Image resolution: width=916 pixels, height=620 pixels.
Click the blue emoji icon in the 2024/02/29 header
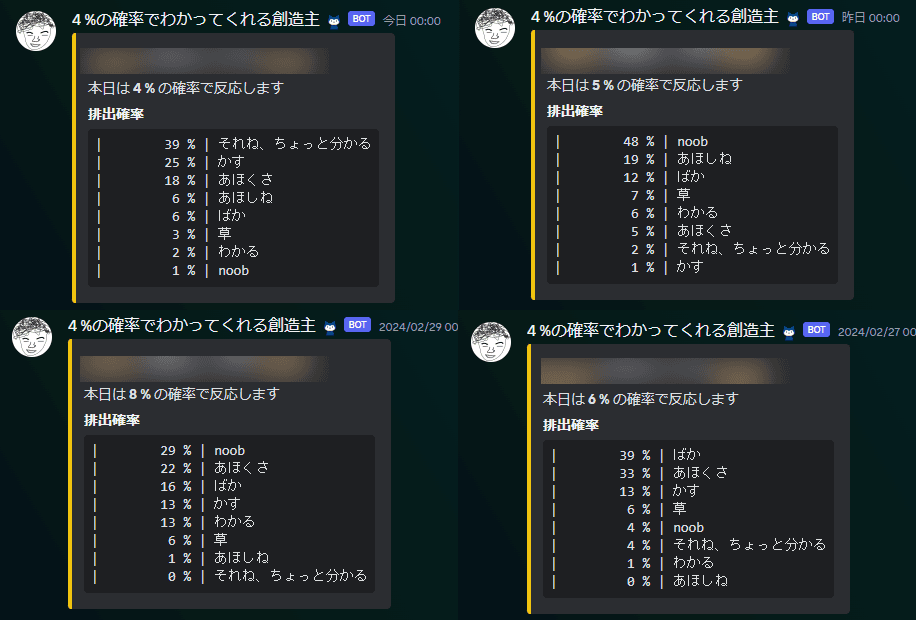coord(330,326)
